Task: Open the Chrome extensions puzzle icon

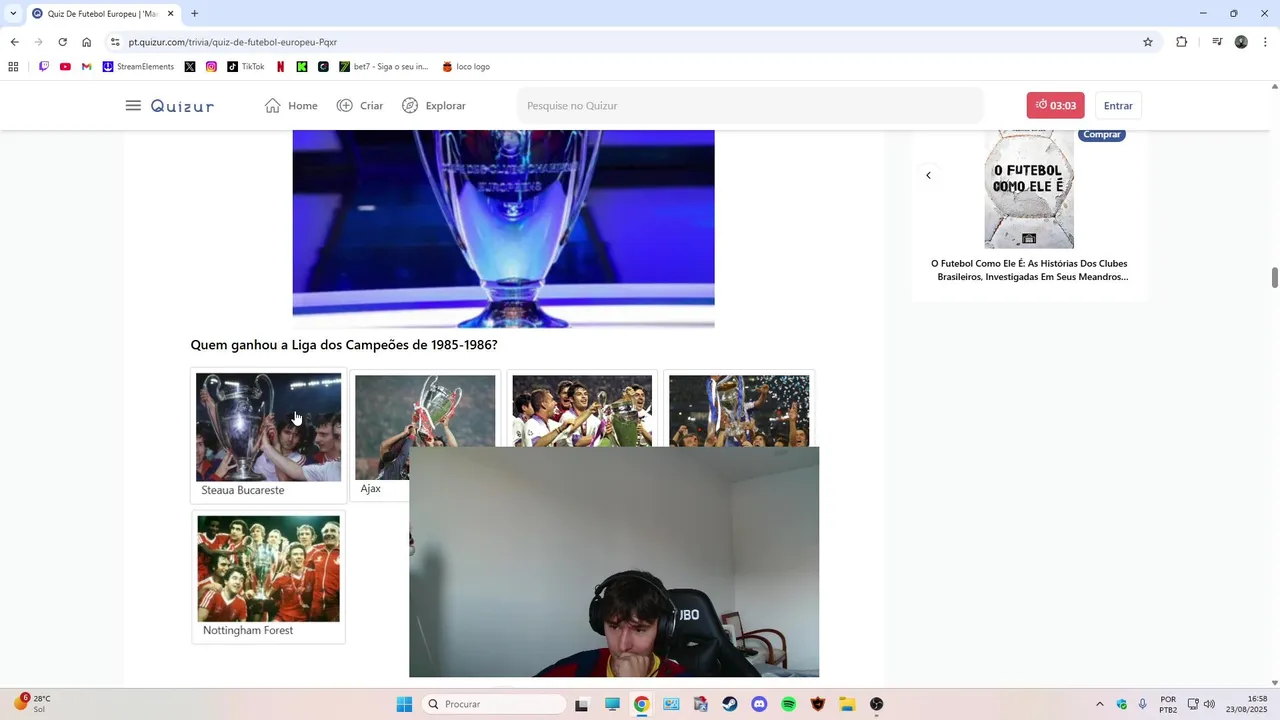Action: coord(1181,42)
